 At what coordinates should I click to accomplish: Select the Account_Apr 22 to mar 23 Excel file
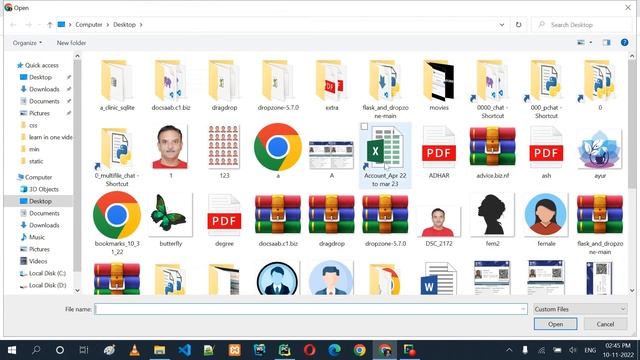tap(385, 156)
